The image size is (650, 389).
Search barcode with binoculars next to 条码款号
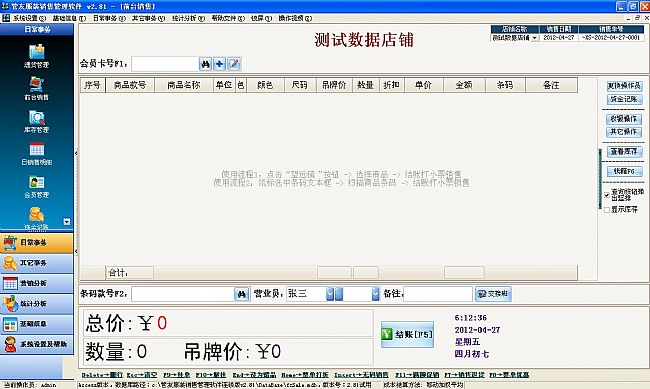tap(242, 294)
